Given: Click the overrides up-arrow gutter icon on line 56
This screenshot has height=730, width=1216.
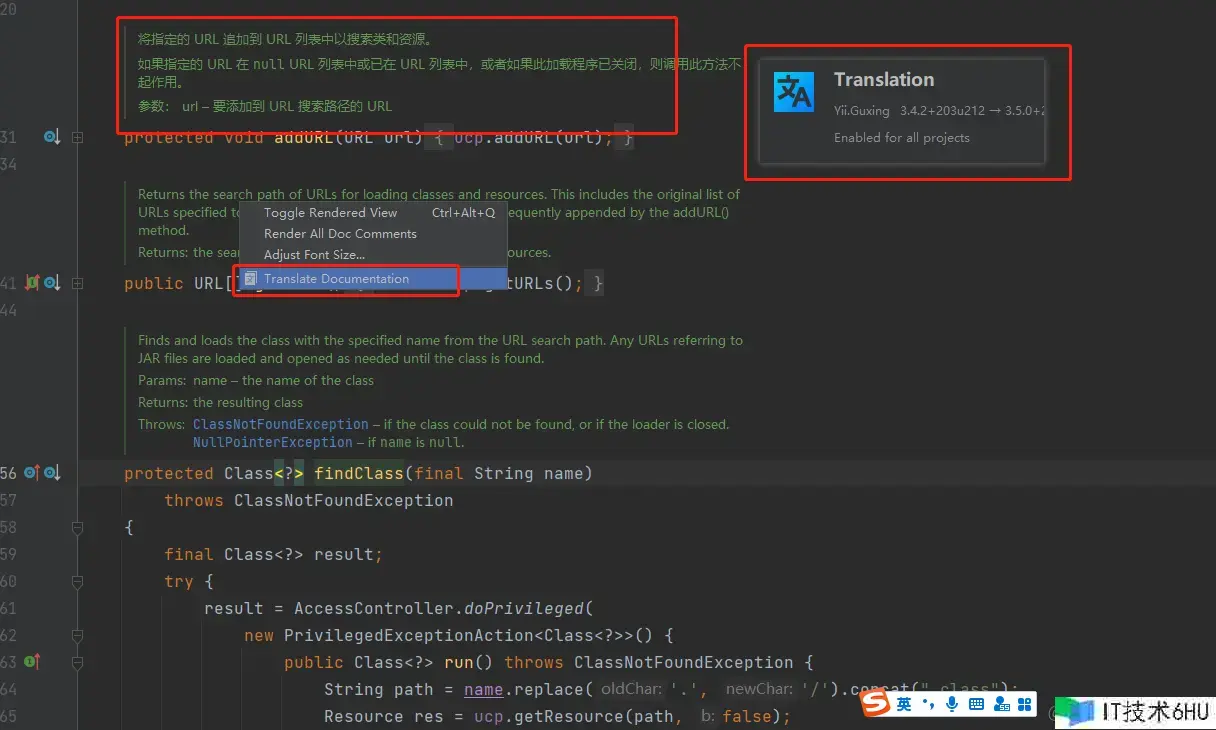Looking at the screenshot, I should point(32,473).
